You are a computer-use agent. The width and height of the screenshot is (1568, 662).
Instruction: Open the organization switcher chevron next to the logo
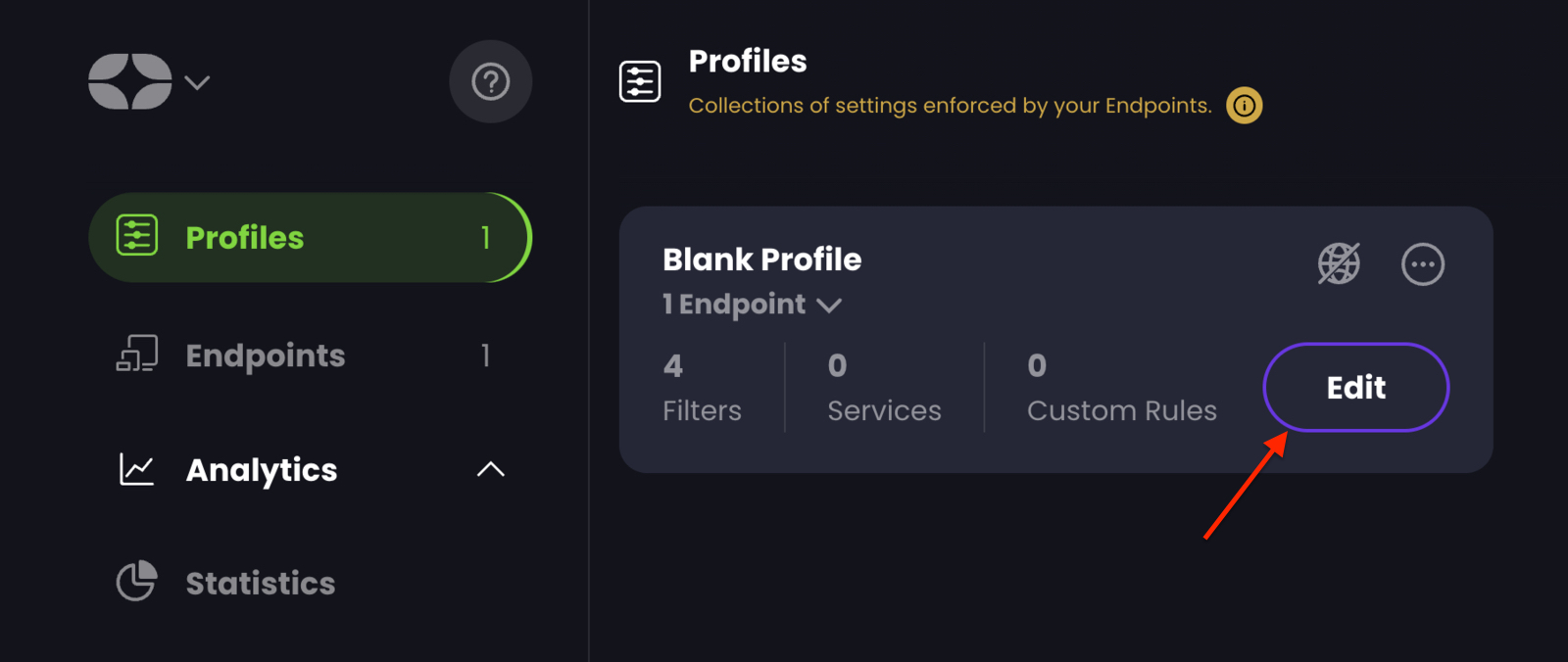[196, 84]
